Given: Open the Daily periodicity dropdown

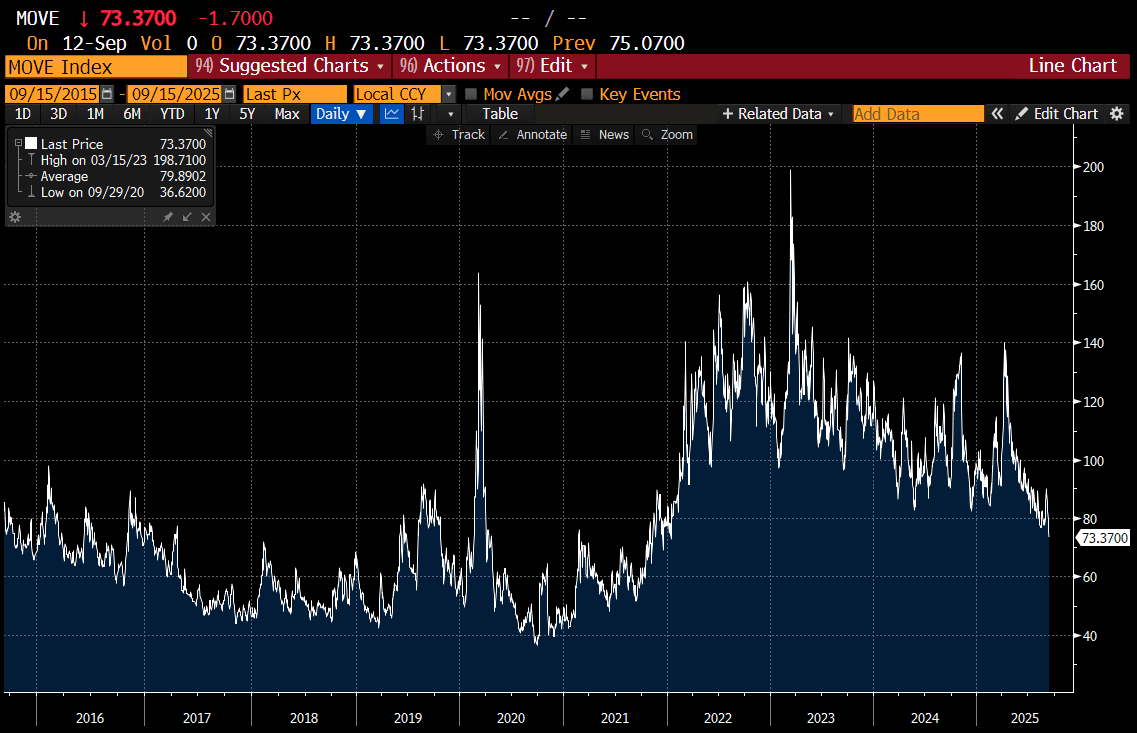Looking at the screenshot, I should (x=341, y=114).
